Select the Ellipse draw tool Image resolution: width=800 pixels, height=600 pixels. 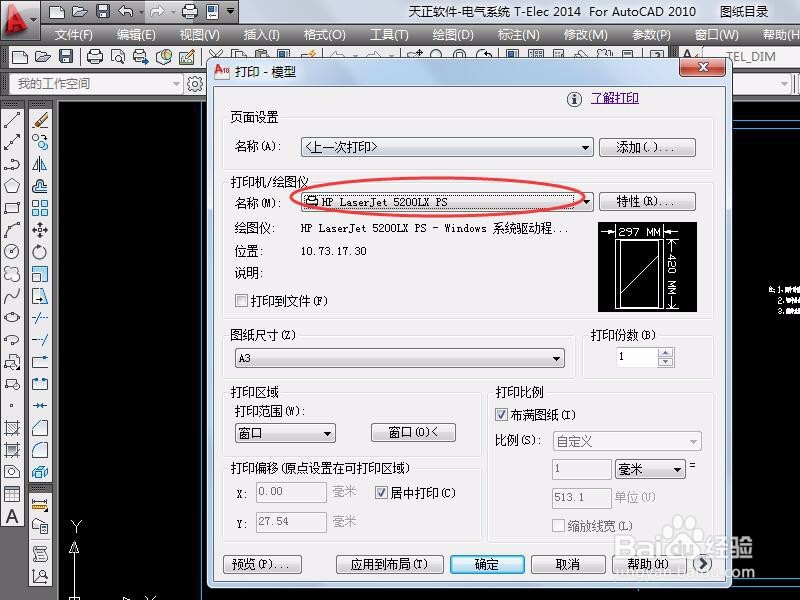12,317
